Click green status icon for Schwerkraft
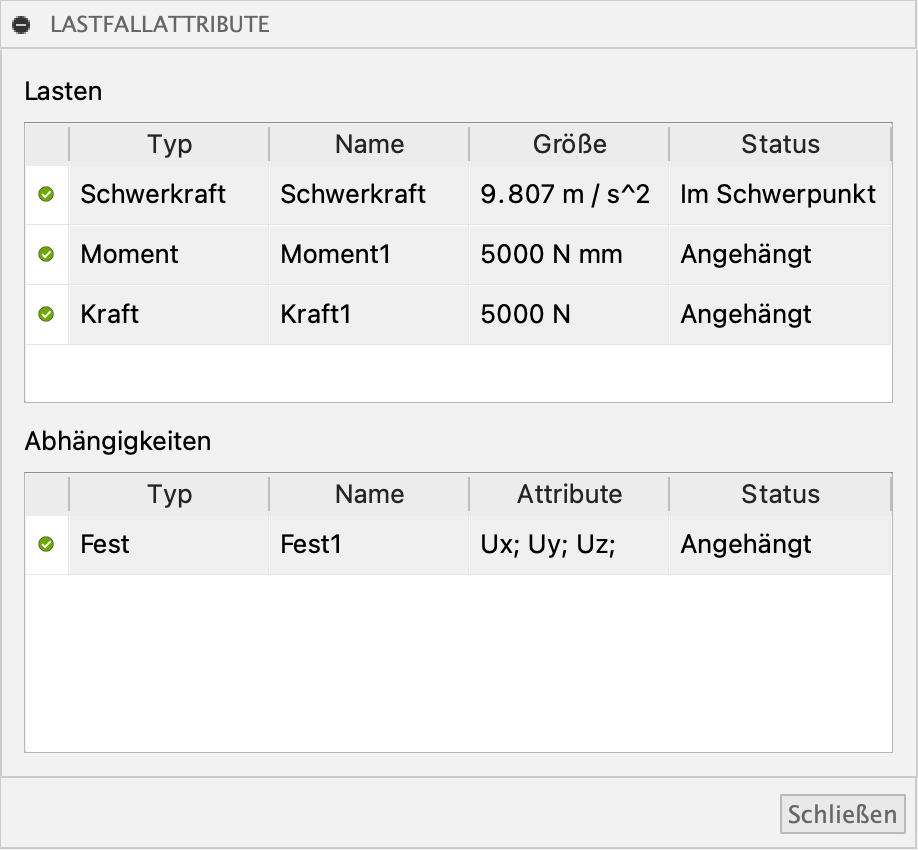 (x=46, y=194)
